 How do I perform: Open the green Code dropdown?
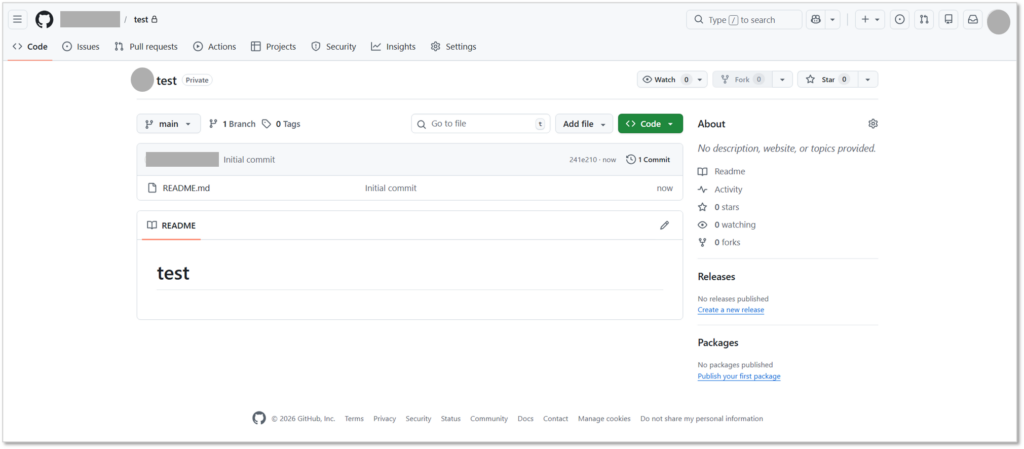(650, 124)
